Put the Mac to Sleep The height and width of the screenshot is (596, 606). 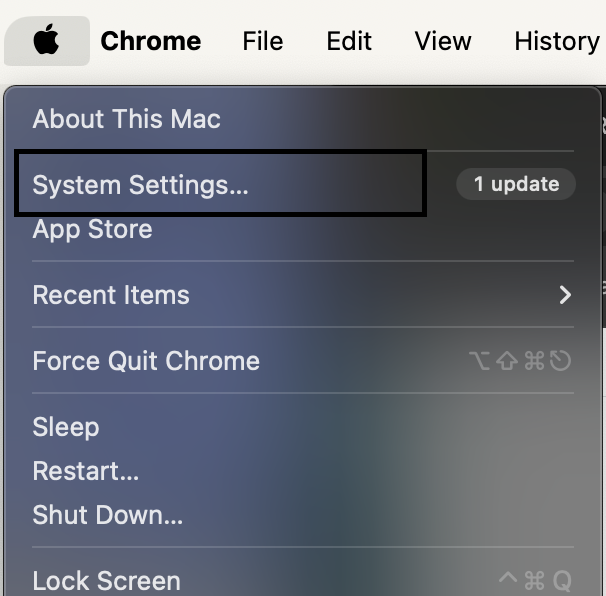tap(66, 427)
